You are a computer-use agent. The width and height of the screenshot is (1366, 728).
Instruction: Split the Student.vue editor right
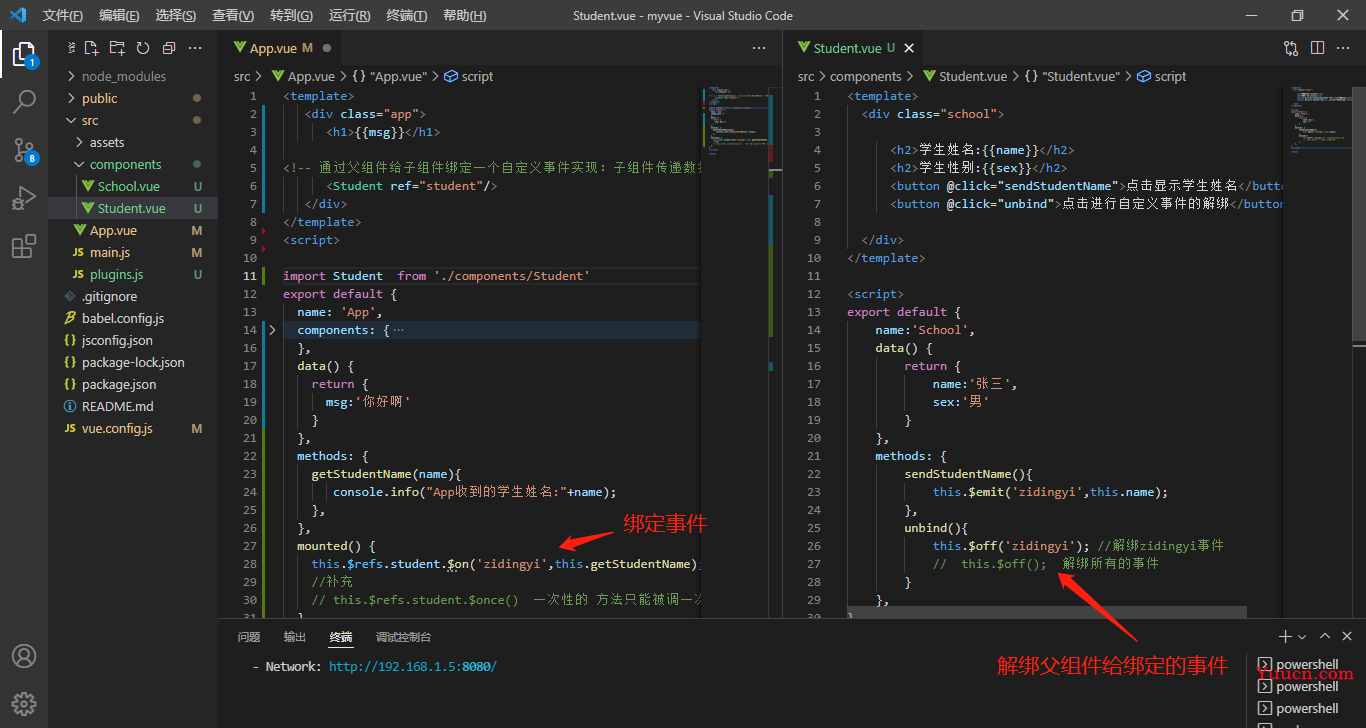[x=1317, y=48]
